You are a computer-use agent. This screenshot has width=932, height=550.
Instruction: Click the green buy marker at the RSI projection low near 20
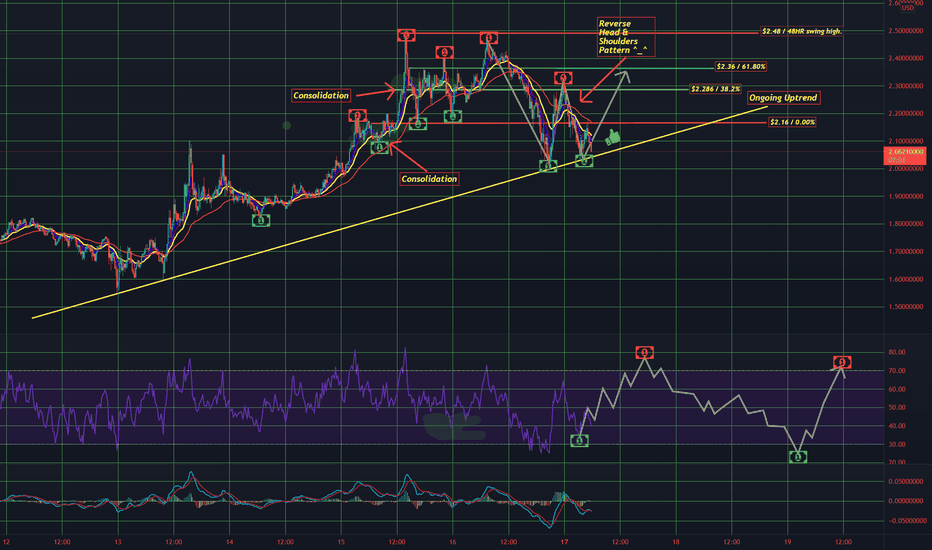(798, 457)
